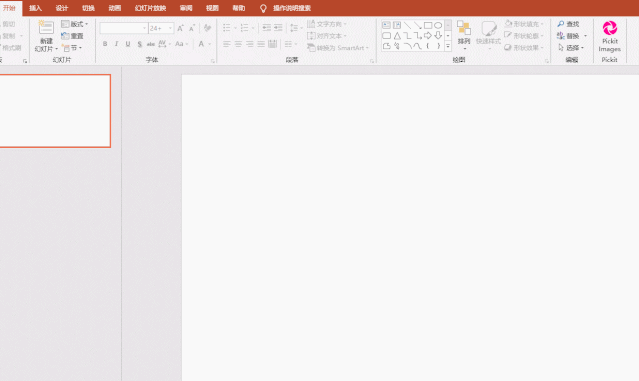Open the Design (设计) tab
The height and width of the screenshot is (381, 639).
[62, 8]
